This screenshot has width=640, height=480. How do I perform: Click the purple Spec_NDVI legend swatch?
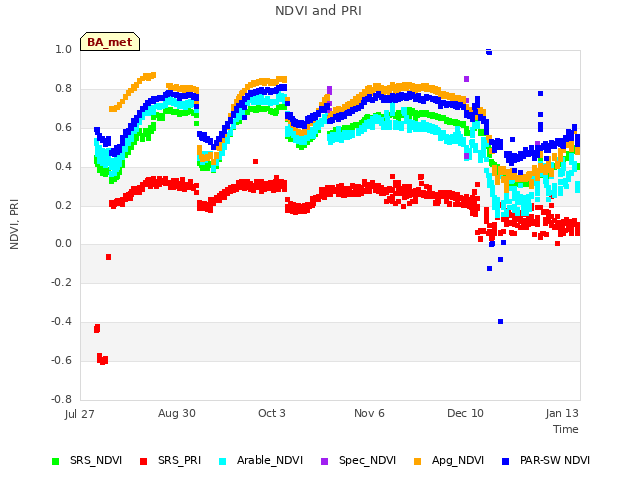pos(324,461)
